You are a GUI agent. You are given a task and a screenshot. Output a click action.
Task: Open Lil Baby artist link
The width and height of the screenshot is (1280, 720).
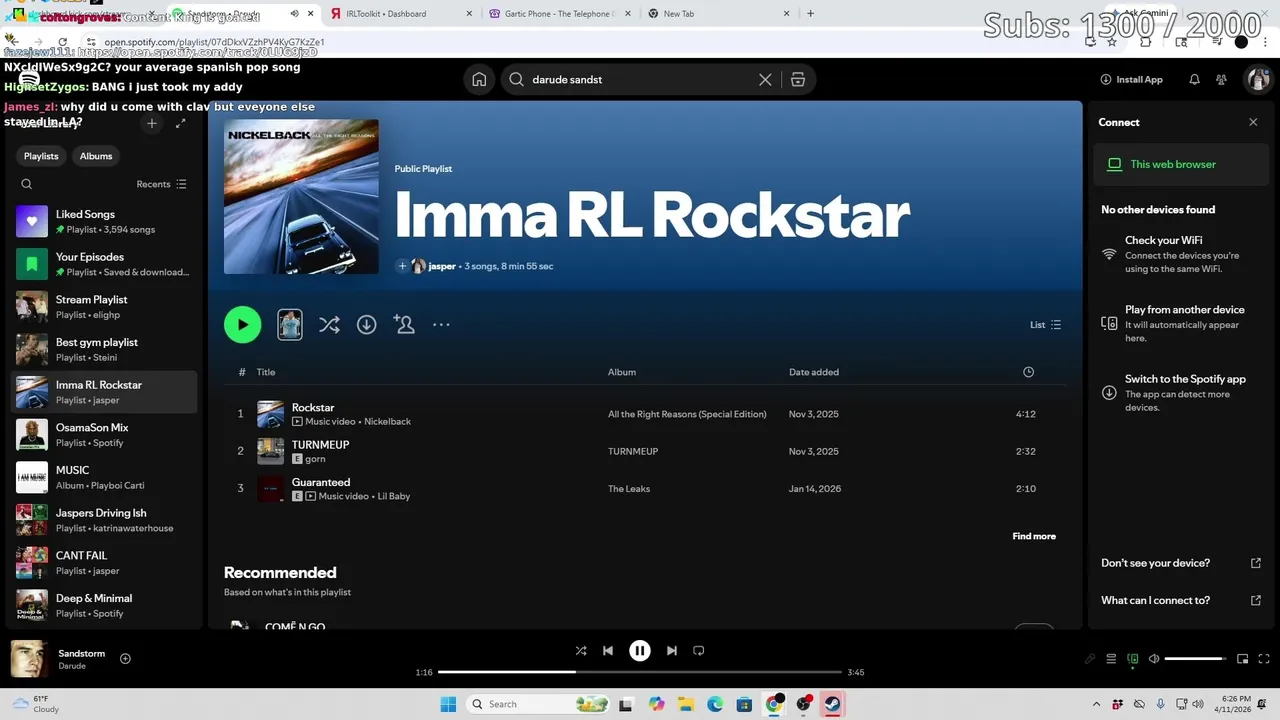[393, 496]
